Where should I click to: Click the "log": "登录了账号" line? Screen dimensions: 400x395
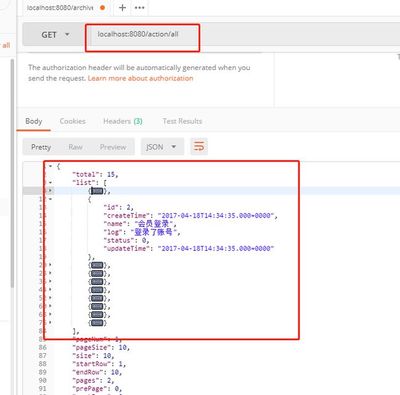pyautogui.click(x=142, y=232)
